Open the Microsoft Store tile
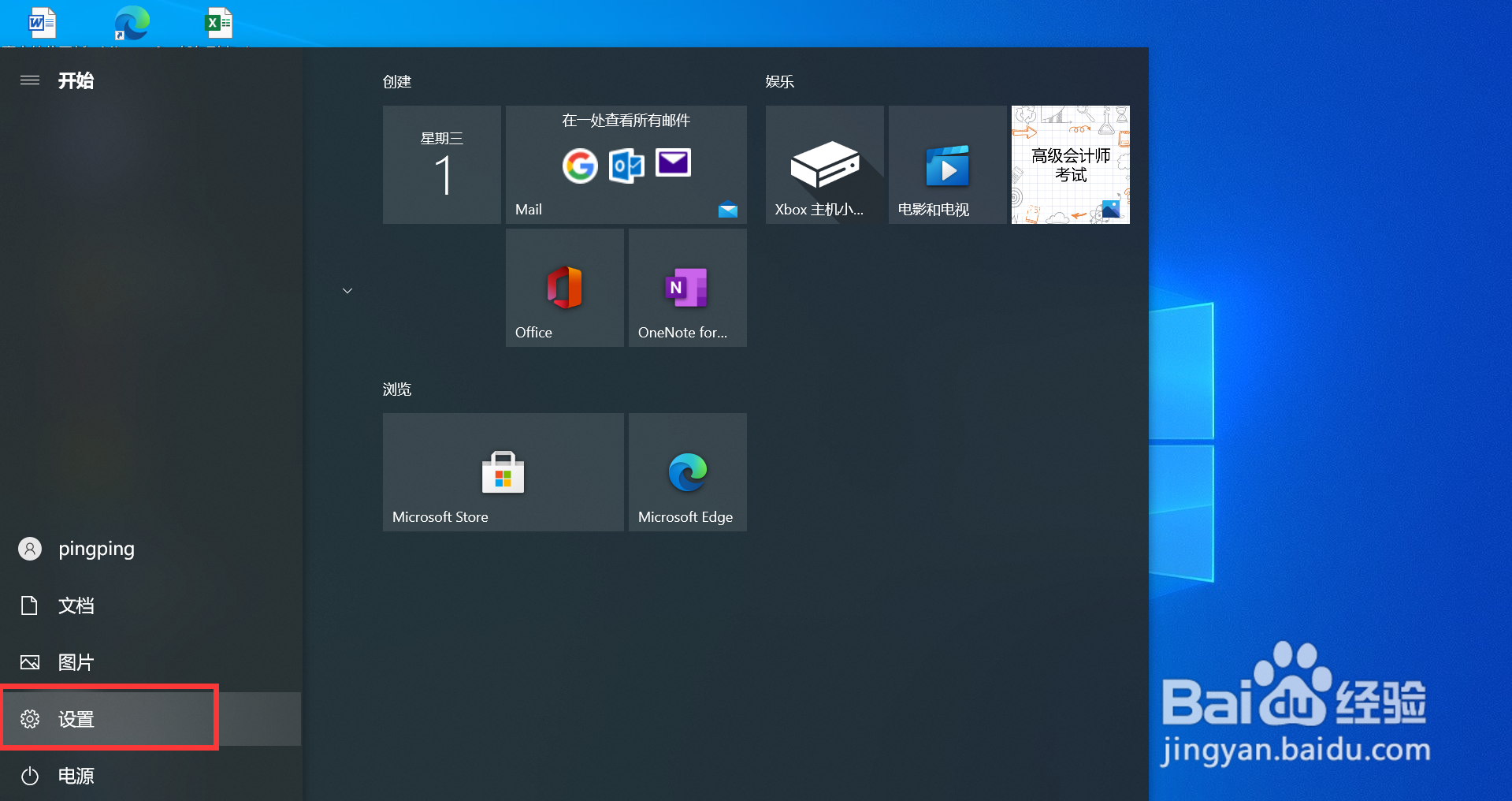Viewport: 1512px width, 801px height. (503, 472)
